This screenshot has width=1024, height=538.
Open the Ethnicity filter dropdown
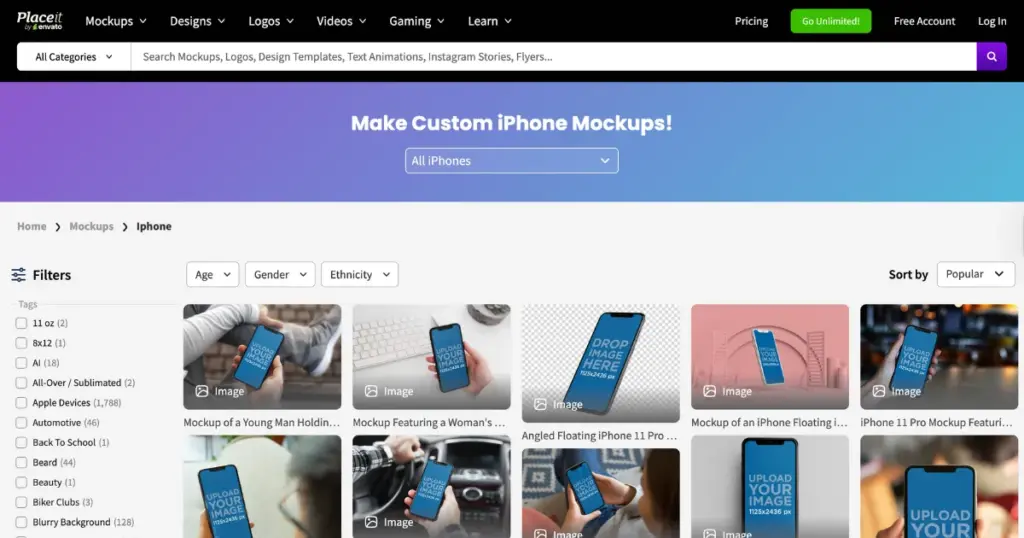[359, 274]
